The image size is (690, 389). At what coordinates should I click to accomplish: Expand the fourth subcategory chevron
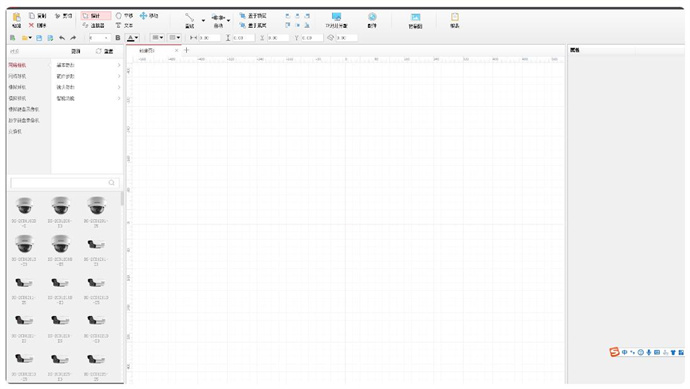[119, 98]
